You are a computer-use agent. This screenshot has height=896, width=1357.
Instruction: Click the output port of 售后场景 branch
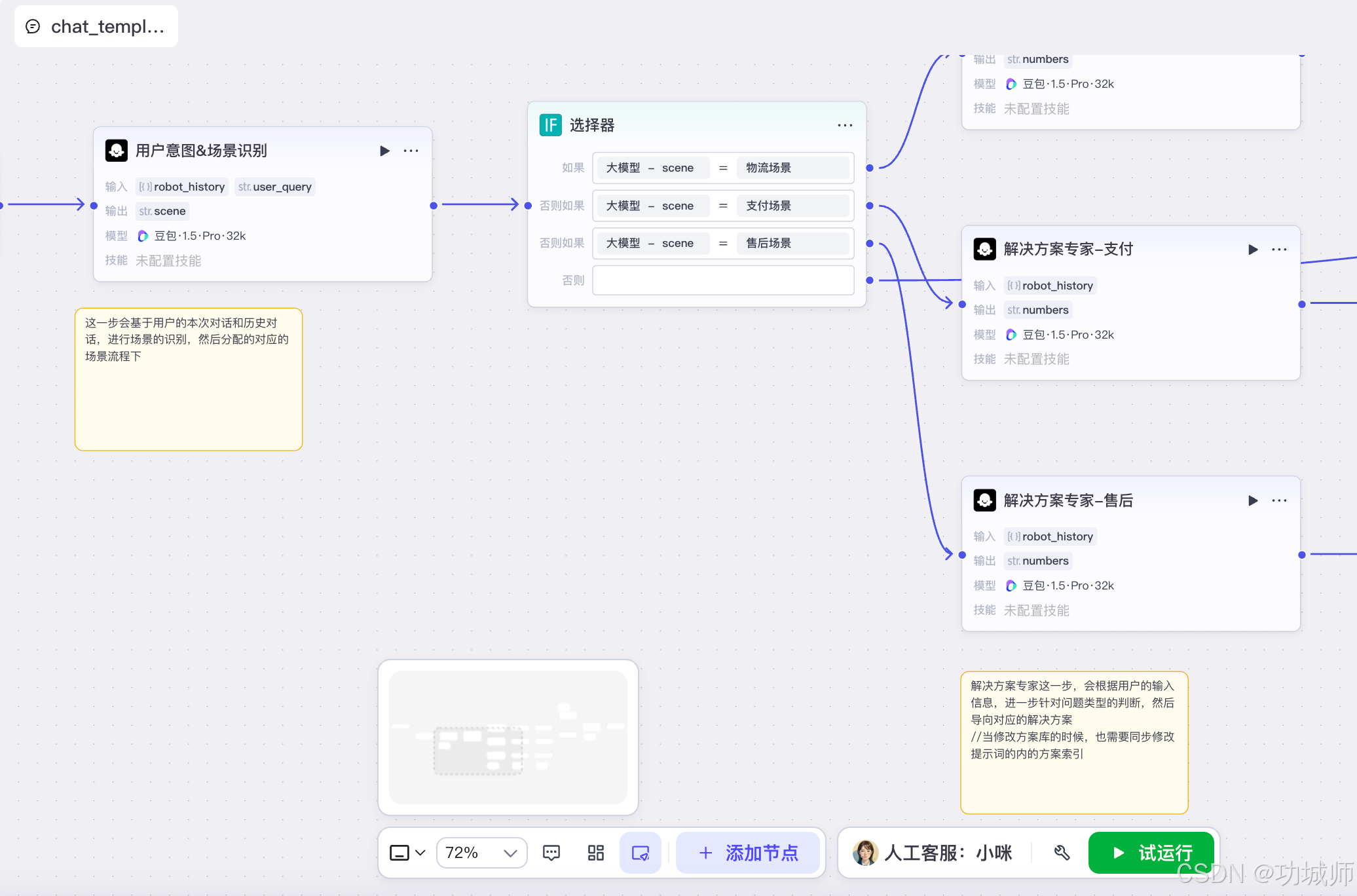pyautogui.click(x=870, y=244)
